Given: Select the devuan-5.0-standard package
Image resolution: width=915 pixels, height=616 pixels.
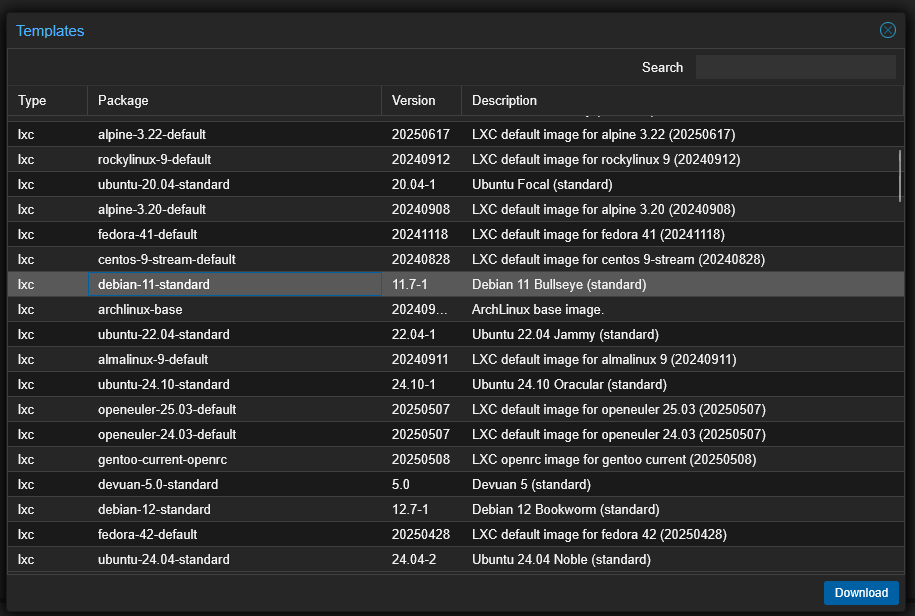Looking at the screenshot, I should pos(158,484).
